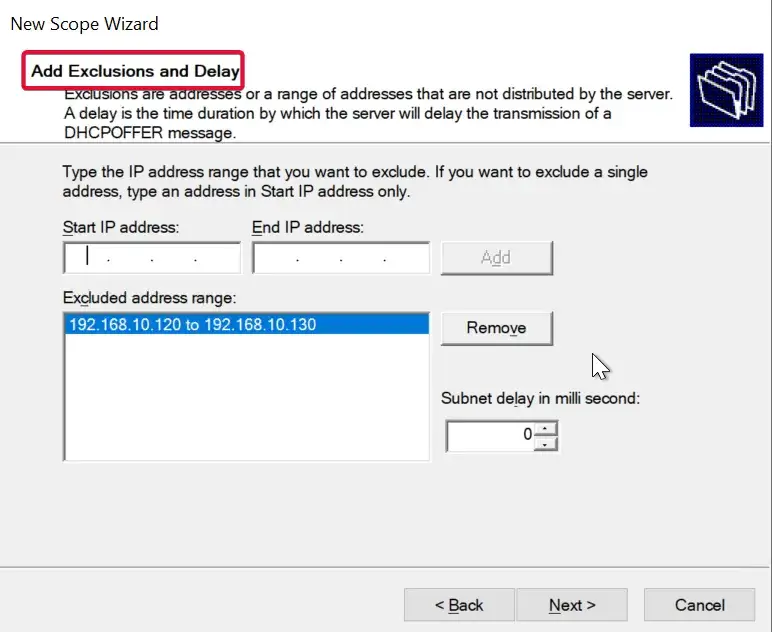Click empty space in excluded address list
773x632 pixels.
coord(245,400)
